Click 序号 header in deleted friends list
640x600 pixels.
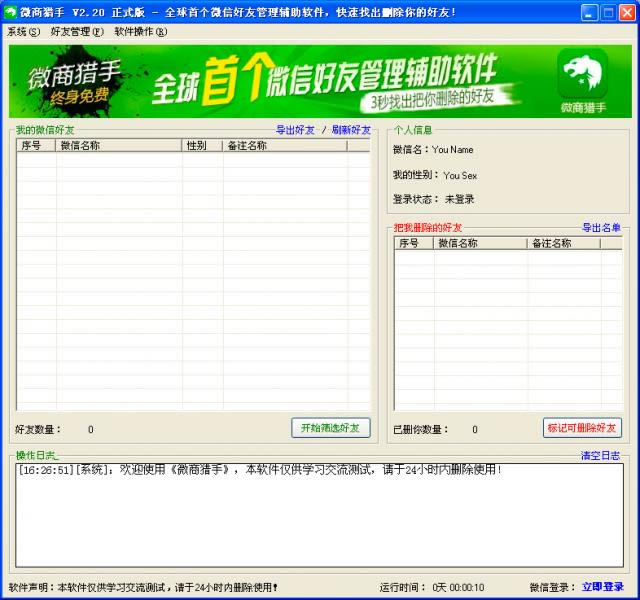(x=414, y=244)
